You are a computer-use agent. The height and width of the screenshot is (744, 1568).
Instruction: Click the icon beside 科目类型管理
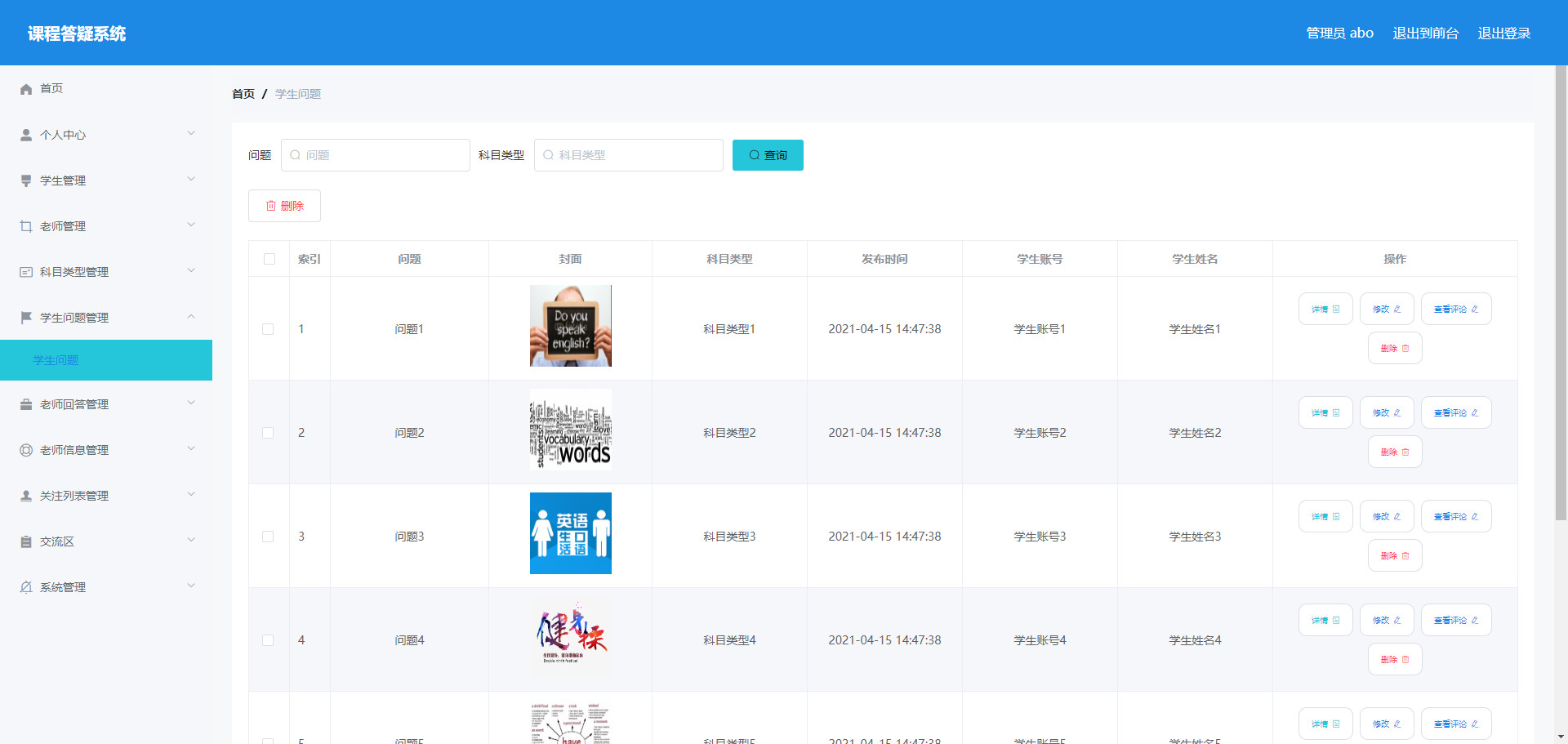pos(26,272)
